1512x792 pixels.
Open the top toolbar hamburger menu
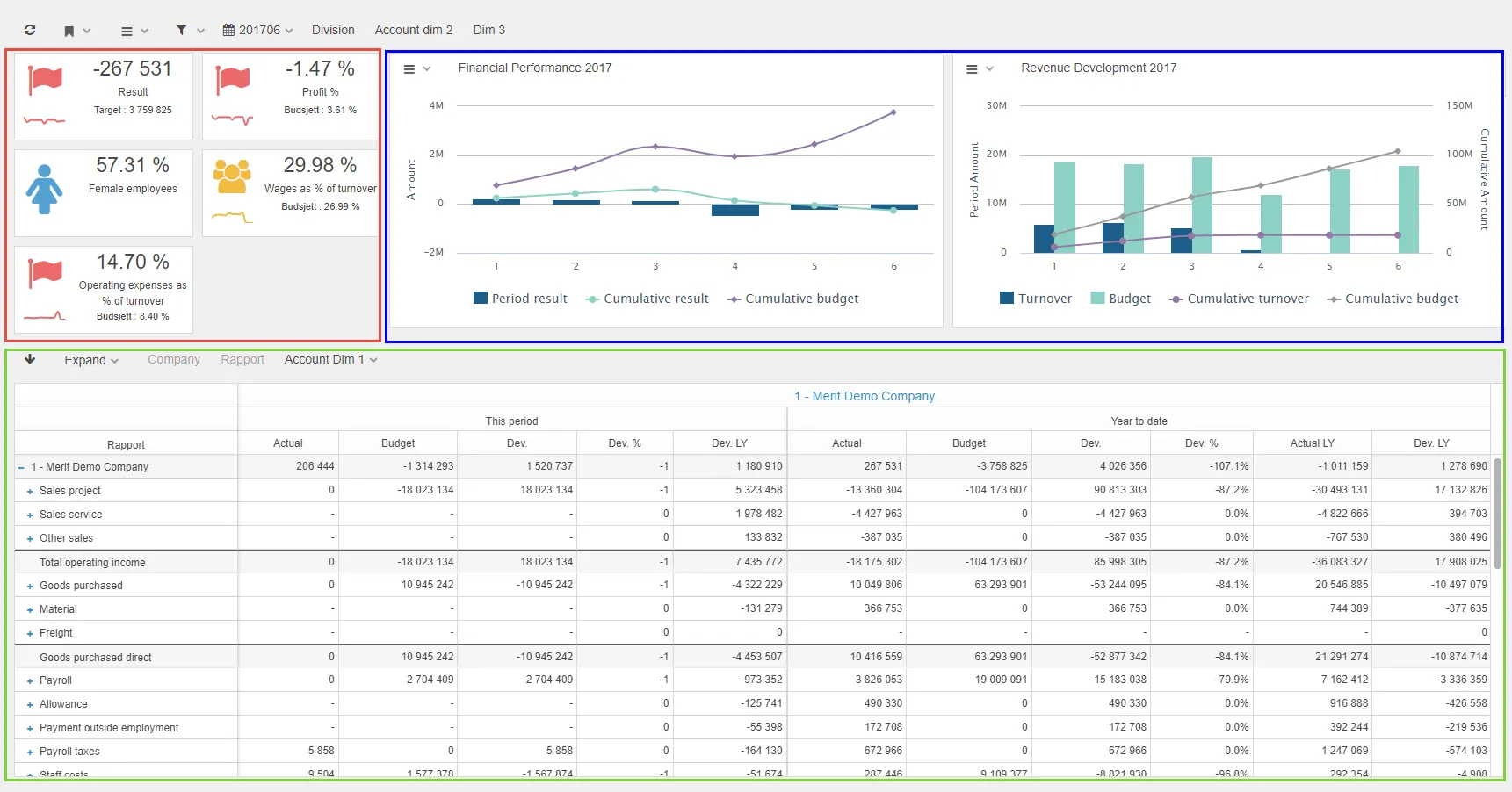pos(134,31)
